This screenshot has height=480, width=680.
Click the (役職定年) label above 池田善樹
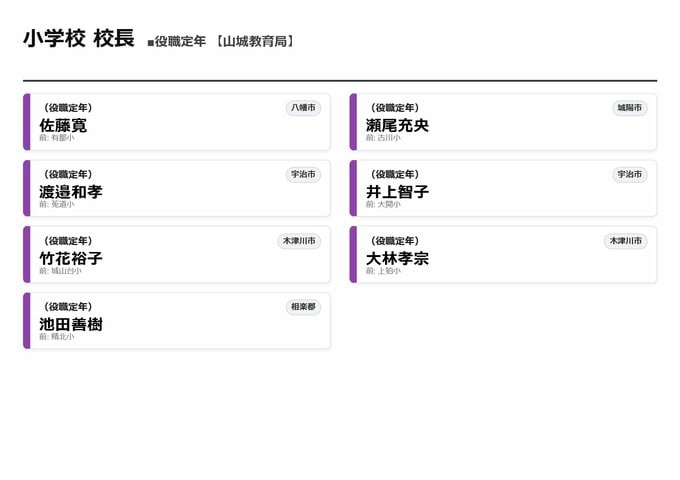[68, 307]
